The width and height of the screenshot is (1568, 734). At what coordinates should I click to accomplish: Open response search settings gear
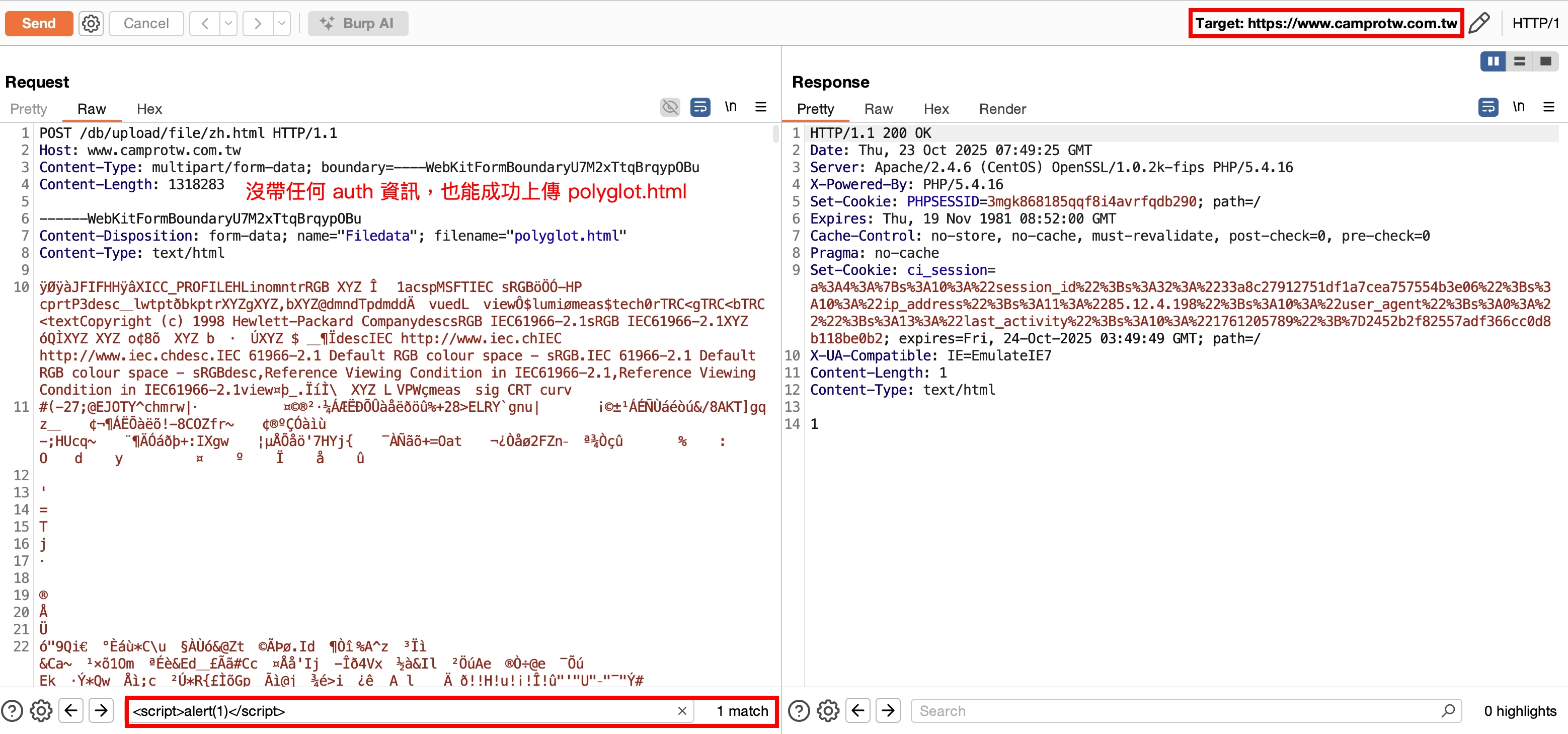pyautogui.click(x=828, y=711)
